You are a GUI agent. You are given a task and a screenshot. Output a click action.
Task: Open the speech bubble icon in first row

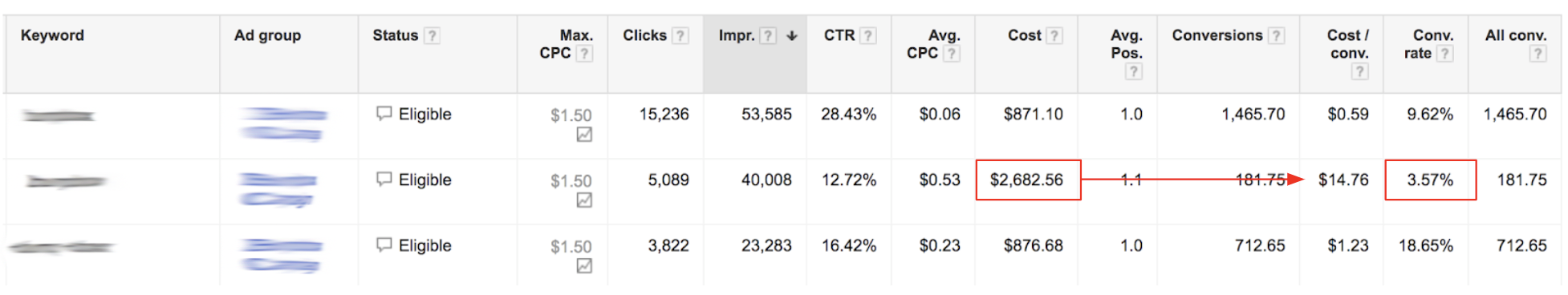[384, 113]
